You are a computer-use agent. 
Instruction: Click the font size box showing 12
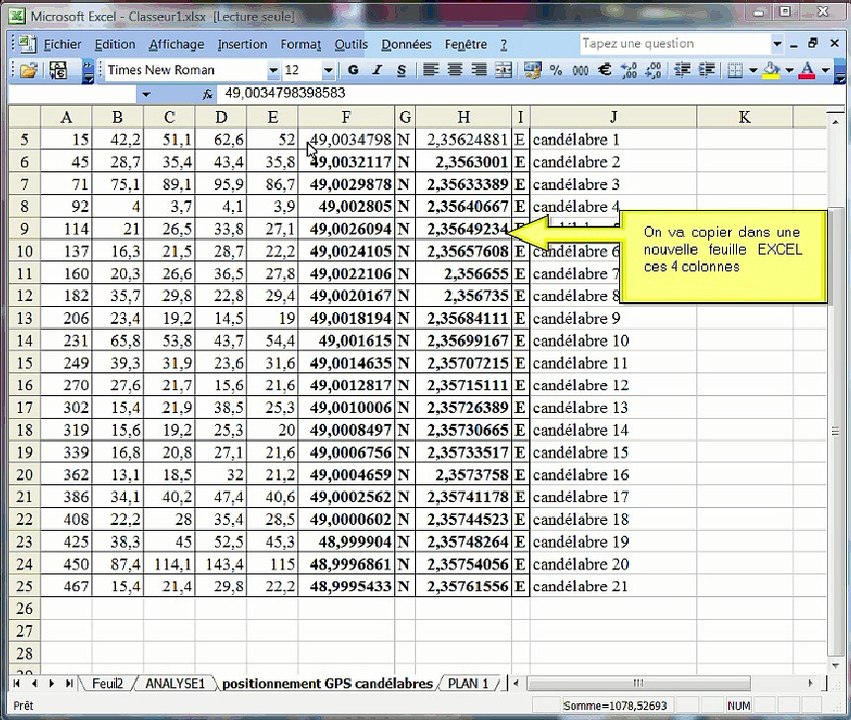tap(302, 71)
